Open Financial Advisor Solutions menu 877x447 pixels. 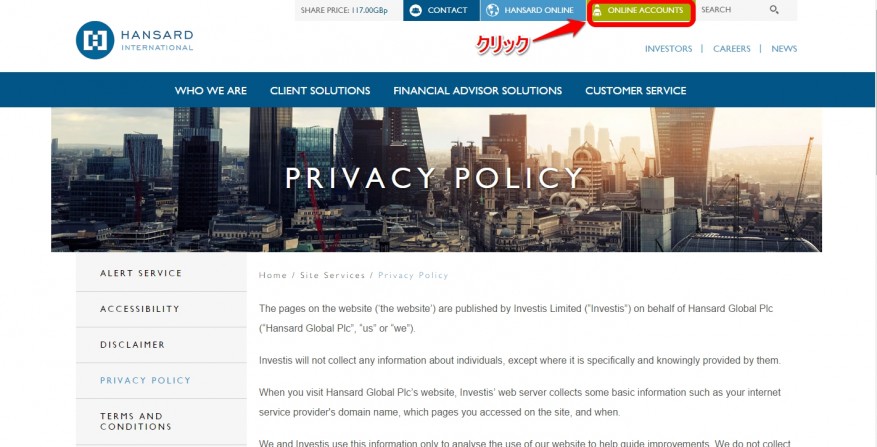478,91
